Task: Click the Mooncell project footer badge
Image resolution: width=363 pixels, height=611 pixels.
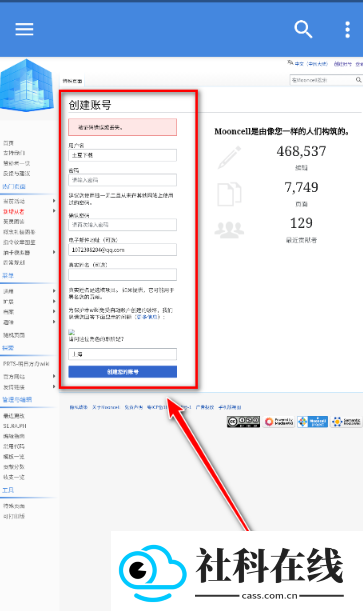Action: coord(312,422)
